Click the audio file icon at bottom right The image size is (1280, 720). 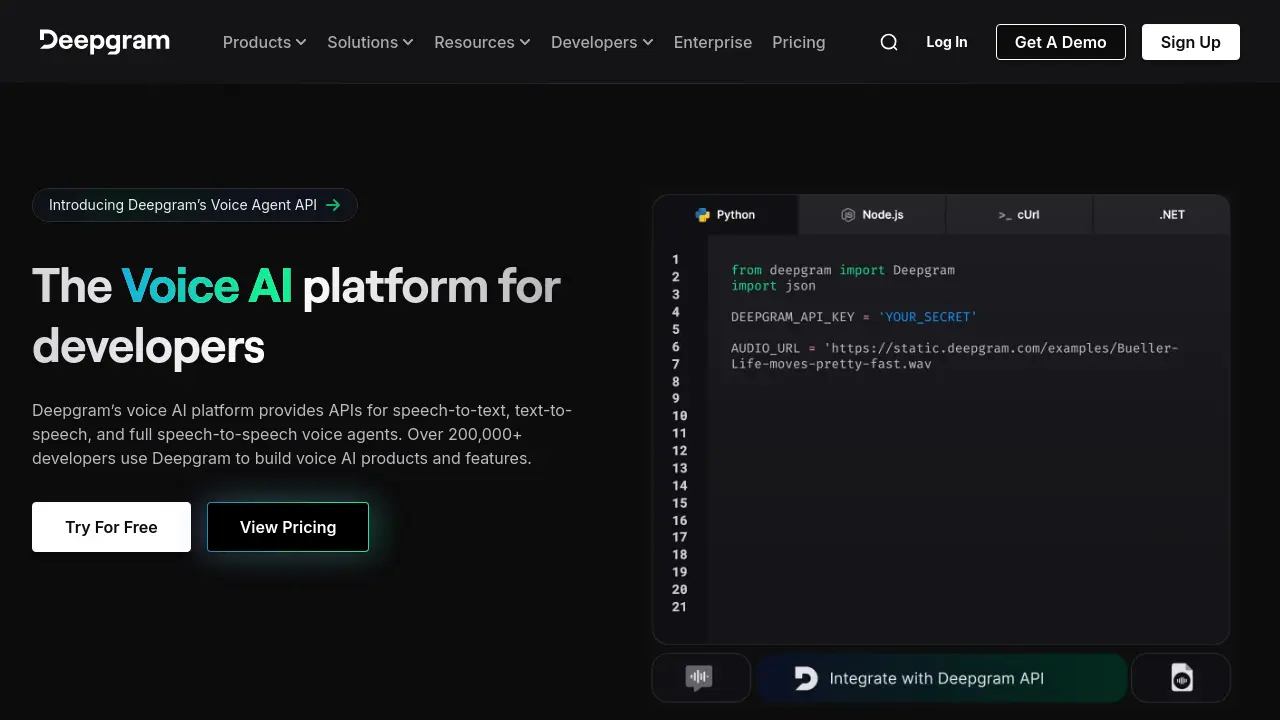[1181, 678]
